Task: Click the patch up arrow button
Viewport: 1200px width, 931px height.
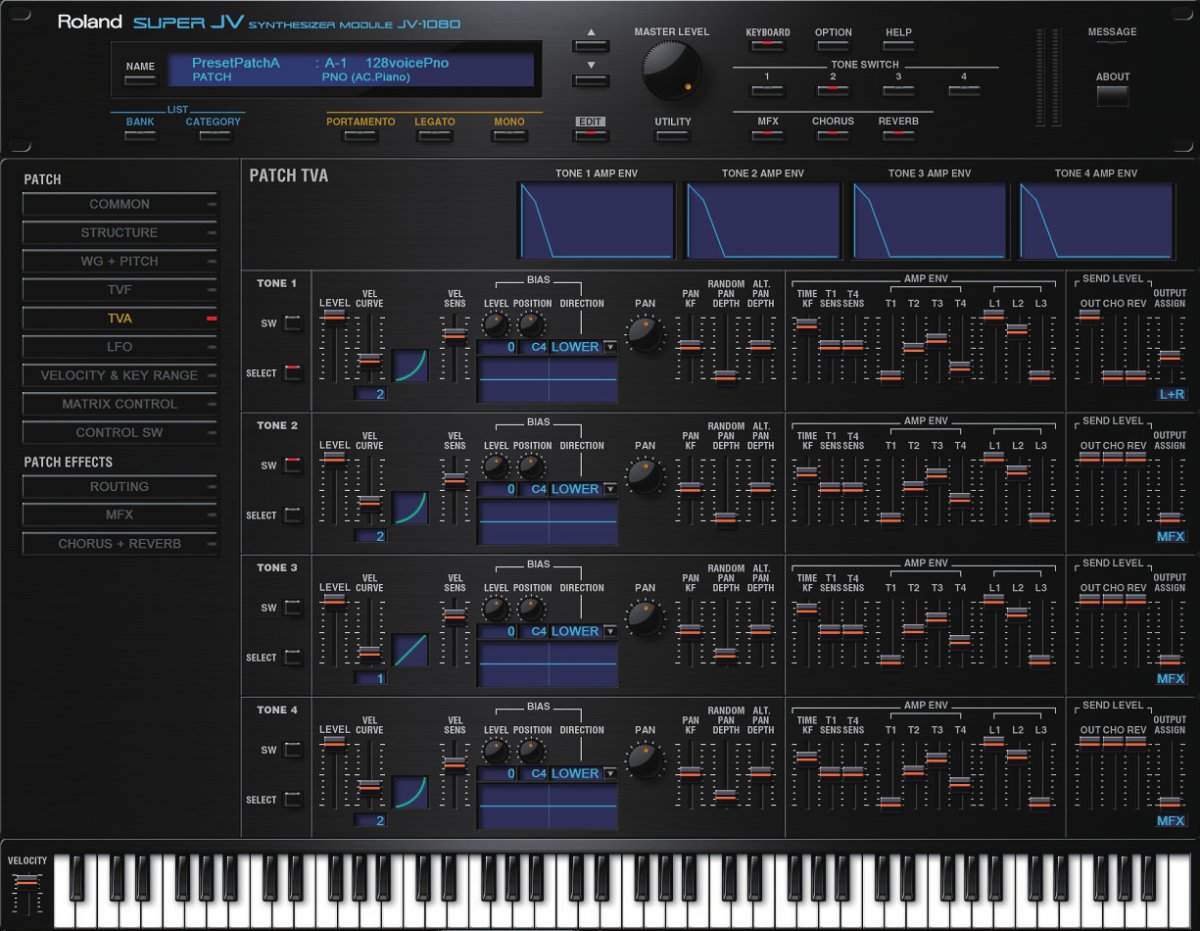Action: [590, 45]
